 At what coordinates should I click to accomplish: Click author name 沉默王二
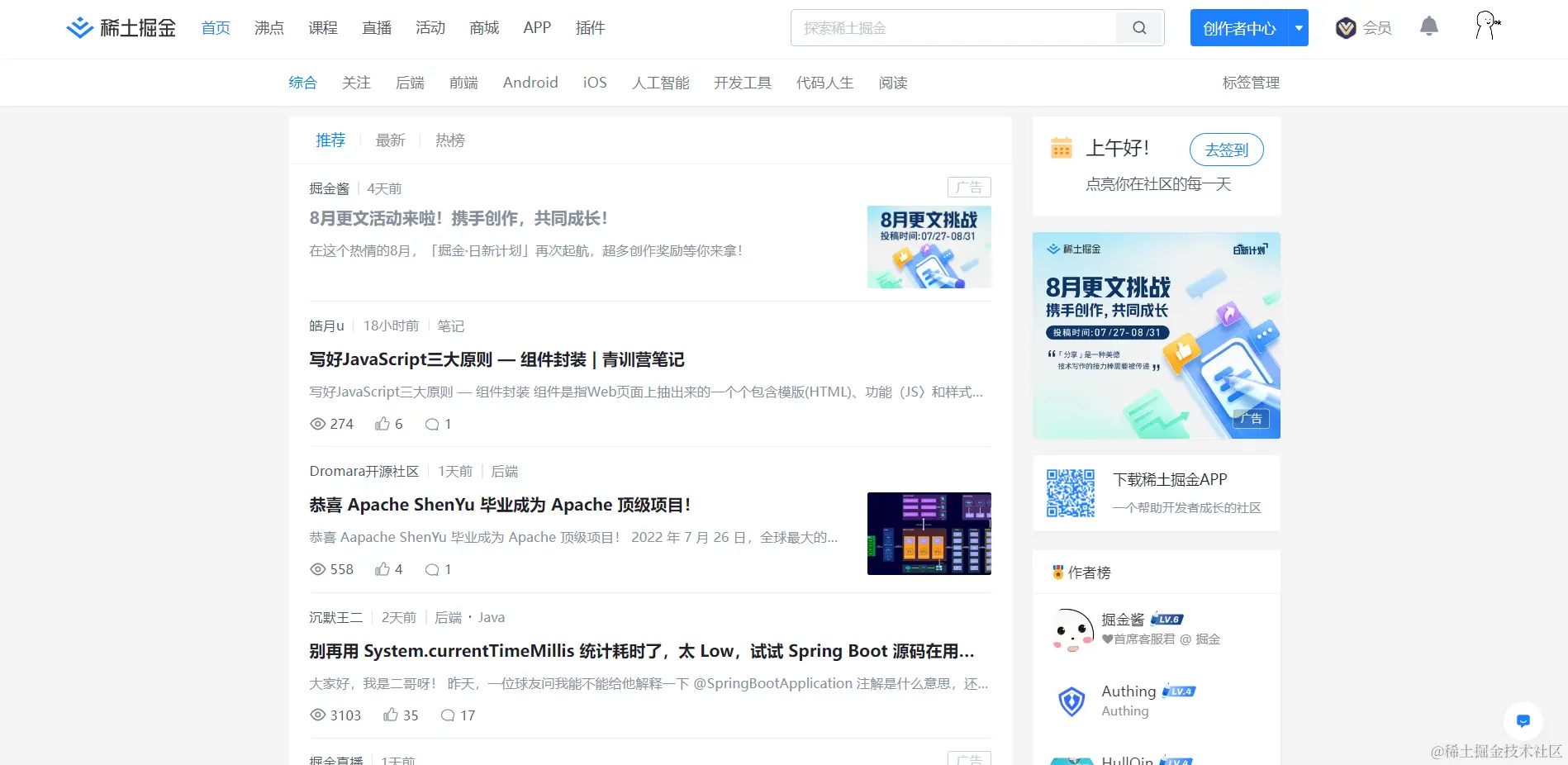point(336,617)
